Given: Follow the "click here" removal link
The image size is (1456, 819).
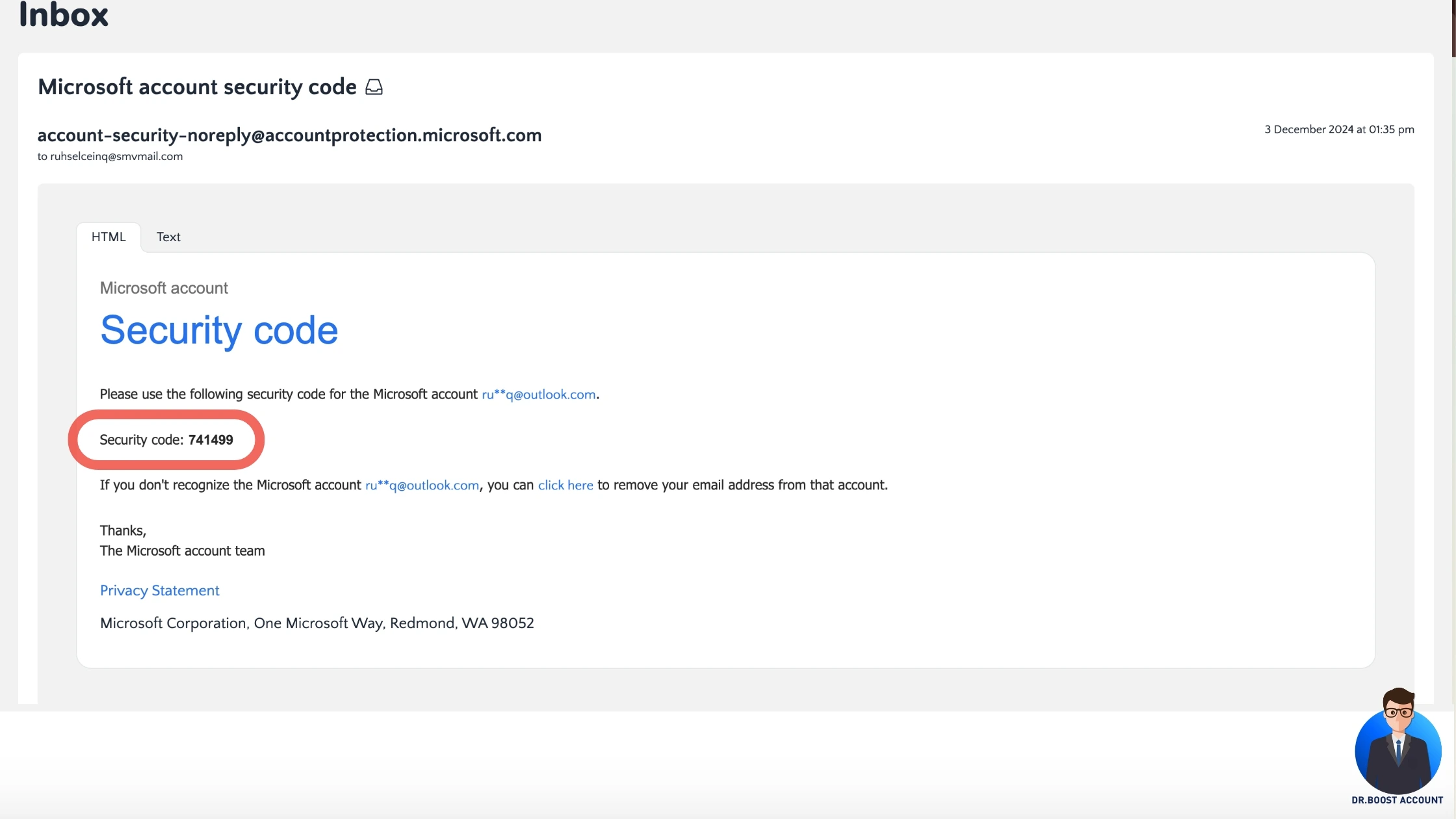Looking at the screenshot, I should point(565,485).
